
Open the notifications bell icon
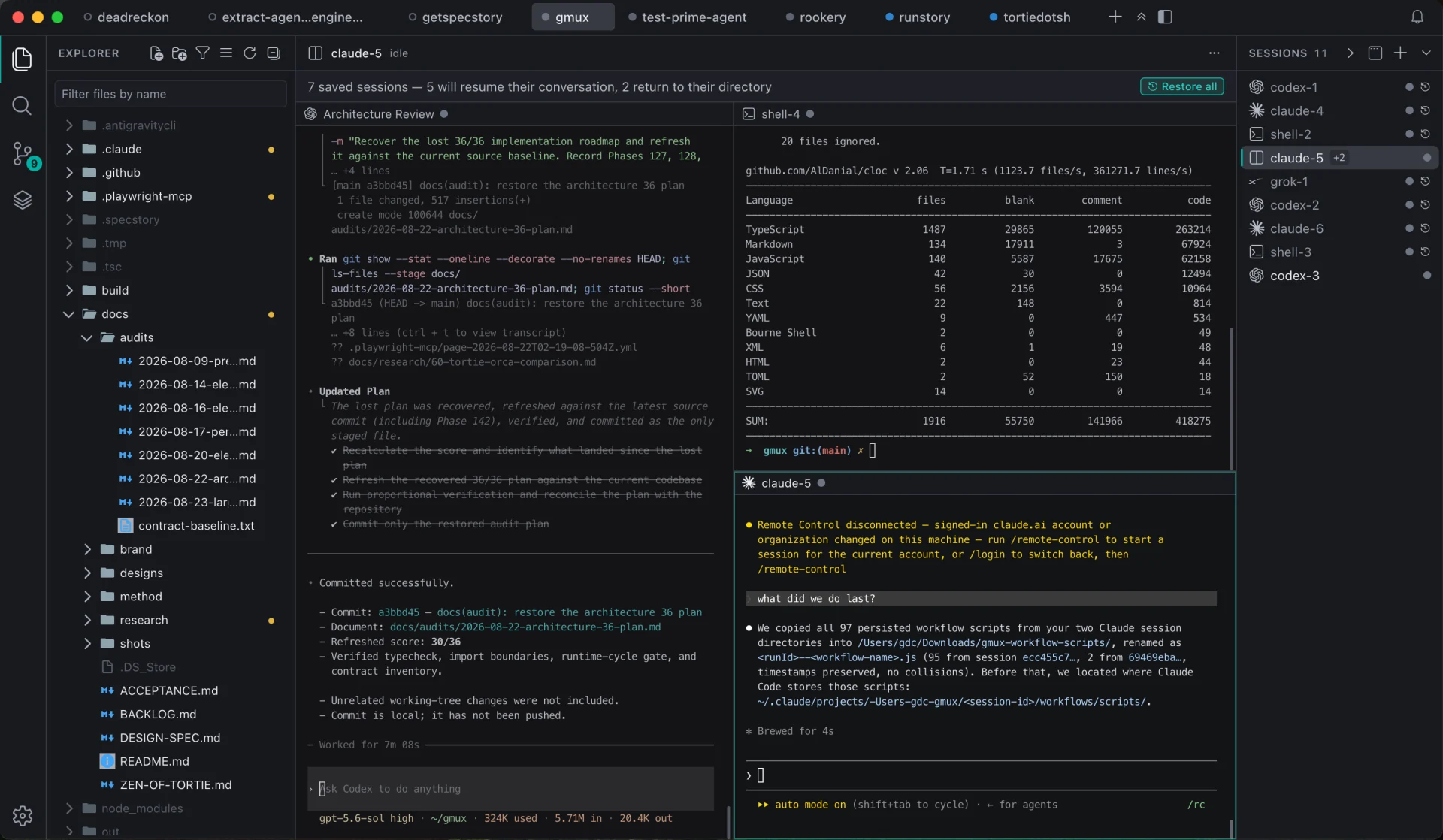[x=1417, y=17]
